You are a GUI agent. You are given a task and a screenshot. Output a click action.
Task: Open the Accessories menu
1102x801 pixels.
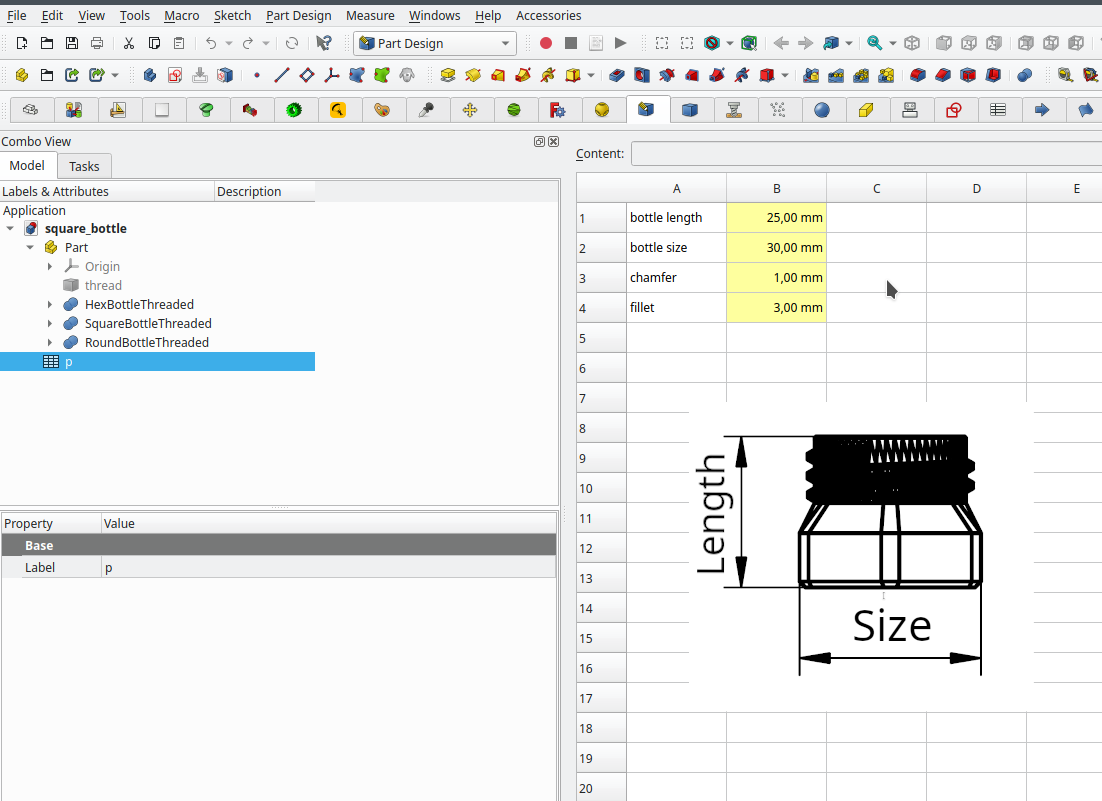[548, 15]
